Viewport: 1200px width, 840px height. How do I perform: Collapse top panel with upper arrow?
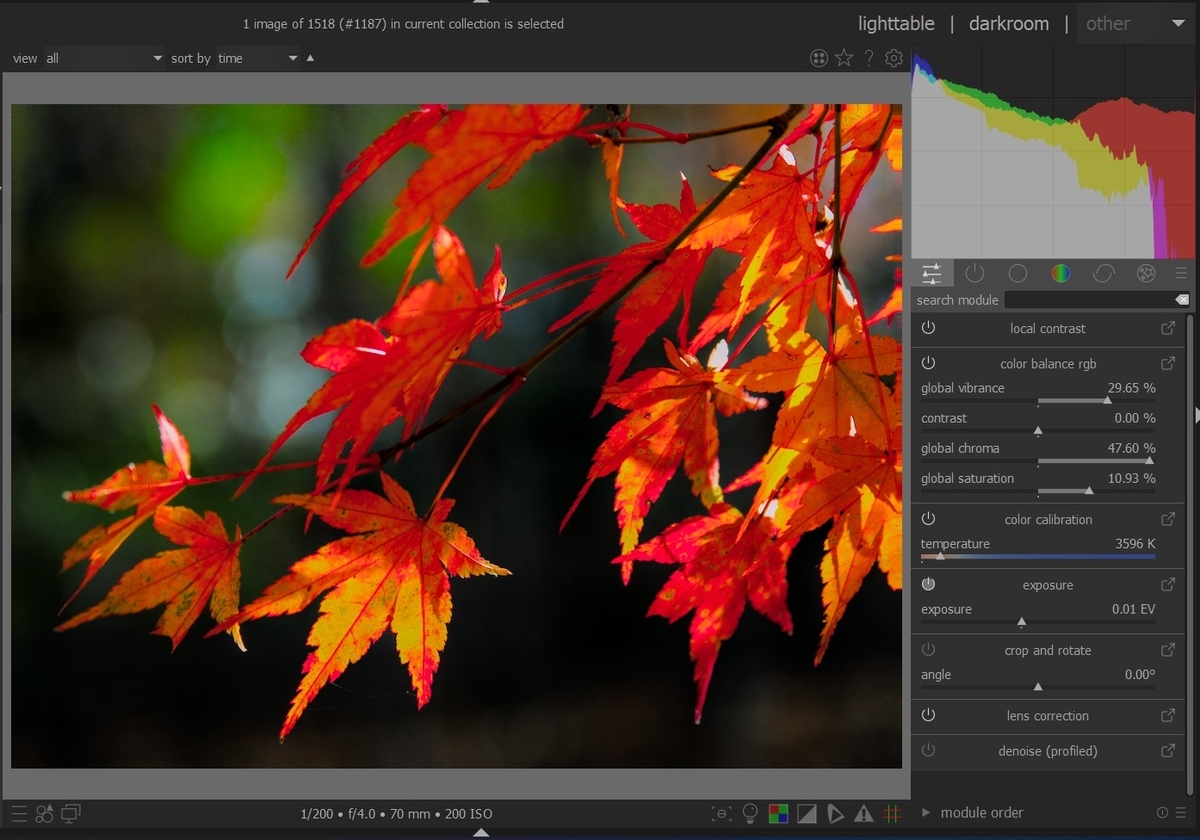pyautogui.click(x=481, y=2)
